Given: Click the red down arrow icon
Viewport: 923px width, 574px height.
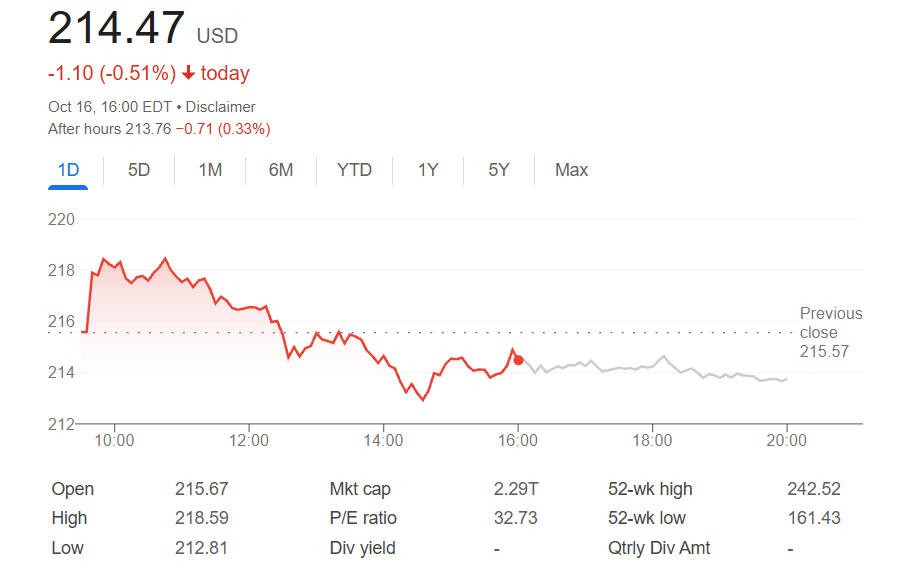Looking at the screenshot, I should click(x=188, y=73).
